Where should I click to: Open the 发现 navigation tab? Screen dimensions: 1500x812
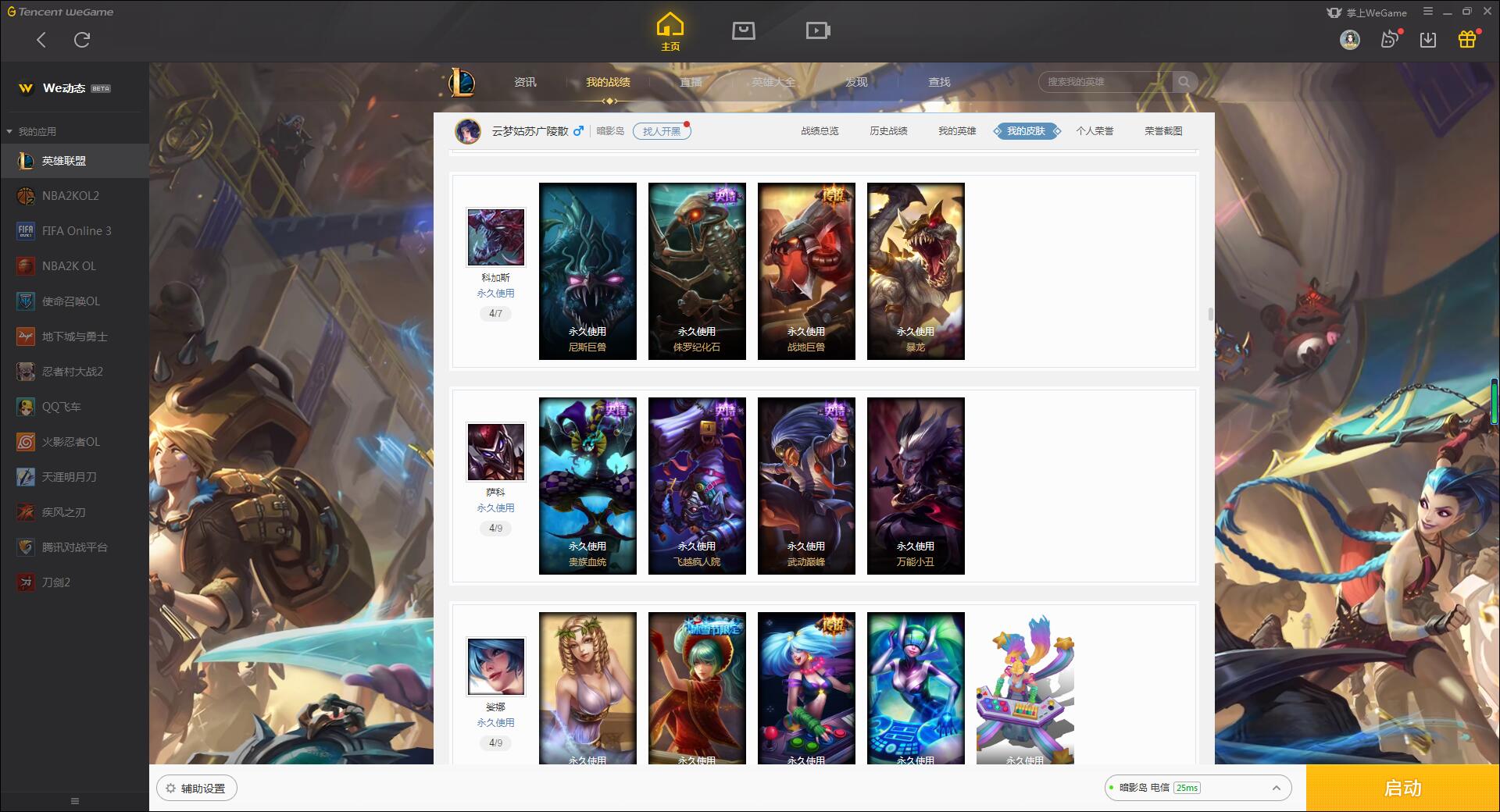(856, 82)
